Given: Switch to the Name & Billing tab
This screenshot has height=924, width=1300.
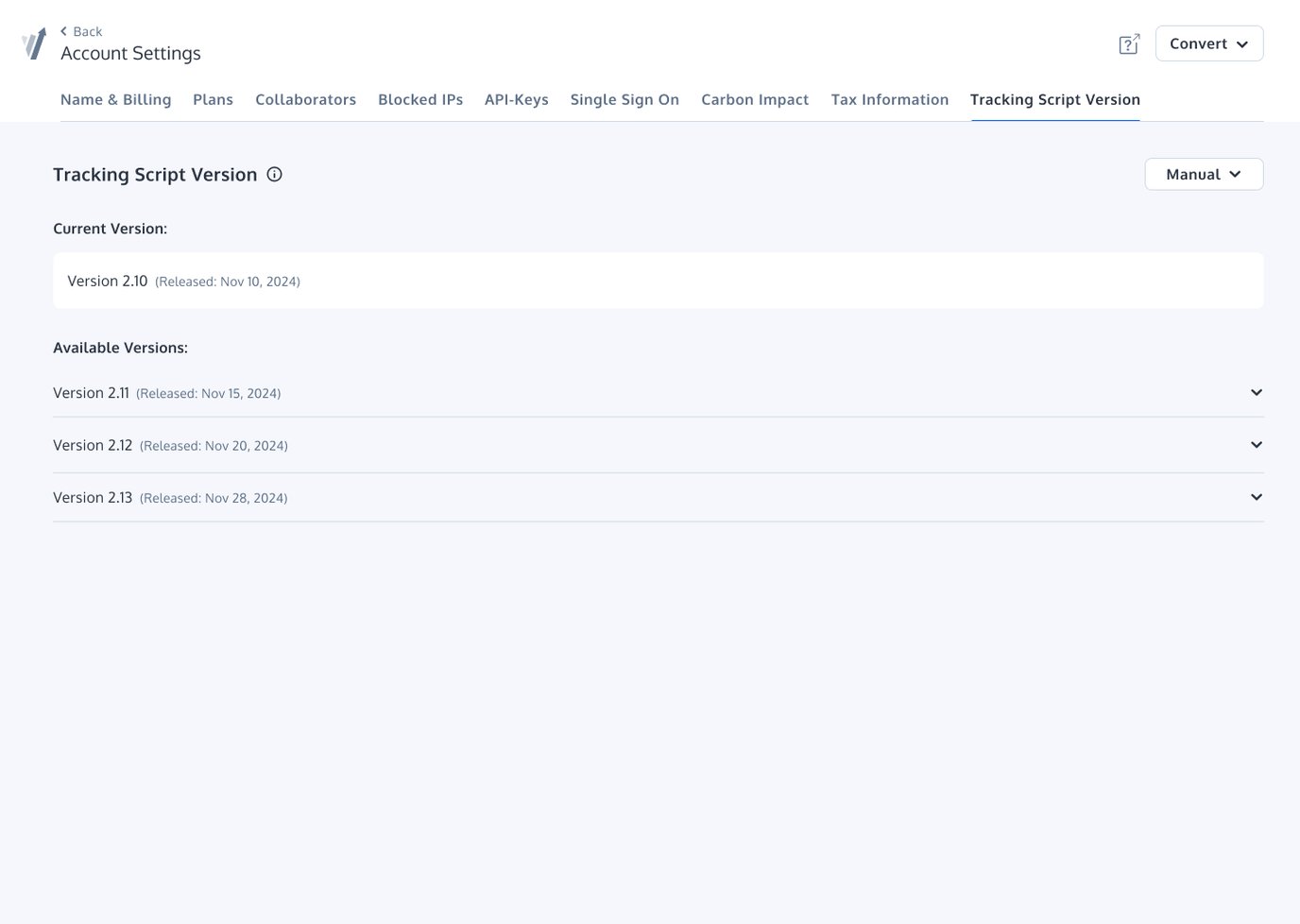Looking at the screenshot, I should click(115, 99).
